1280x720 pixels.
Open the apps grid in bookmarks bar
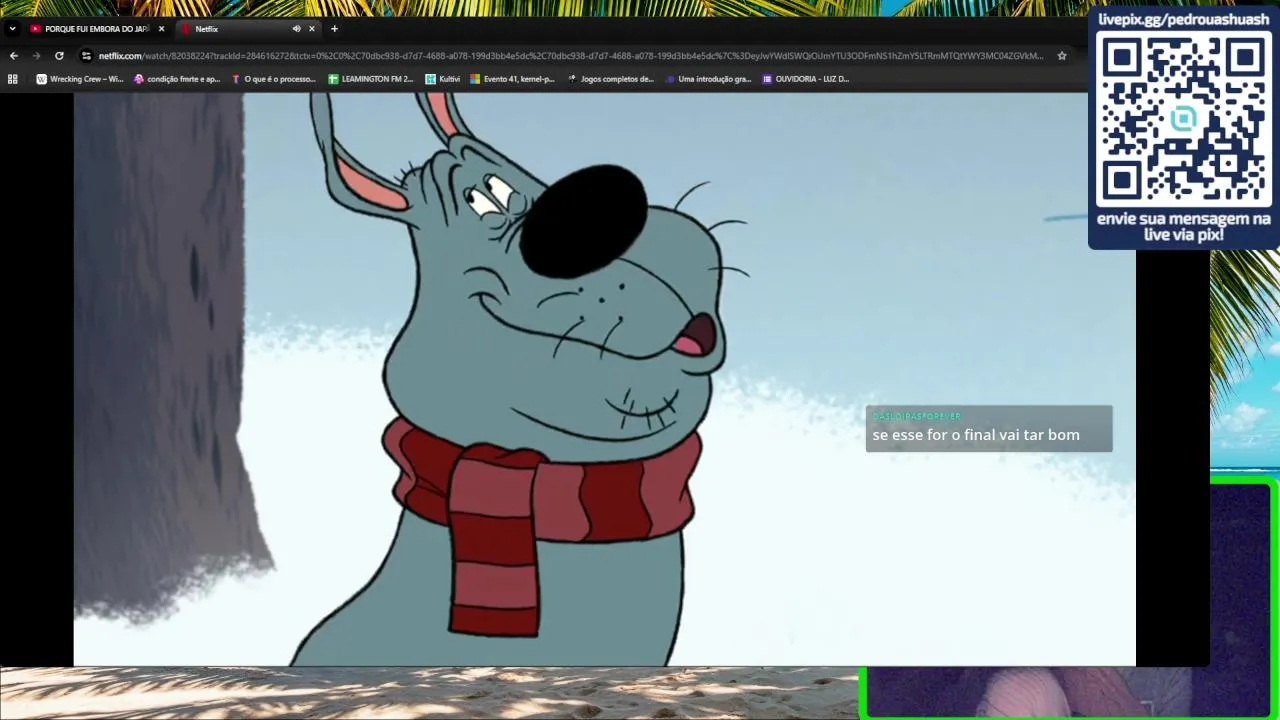pos(13,79)
